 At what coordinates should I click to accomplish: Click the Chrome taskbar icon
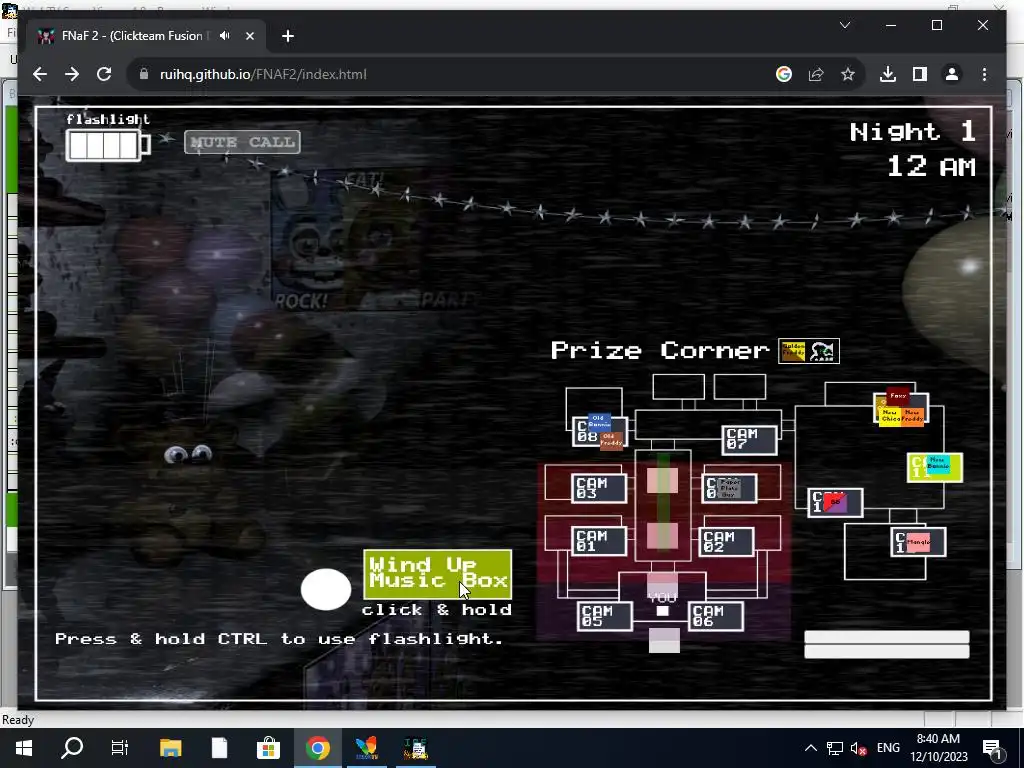317,748
